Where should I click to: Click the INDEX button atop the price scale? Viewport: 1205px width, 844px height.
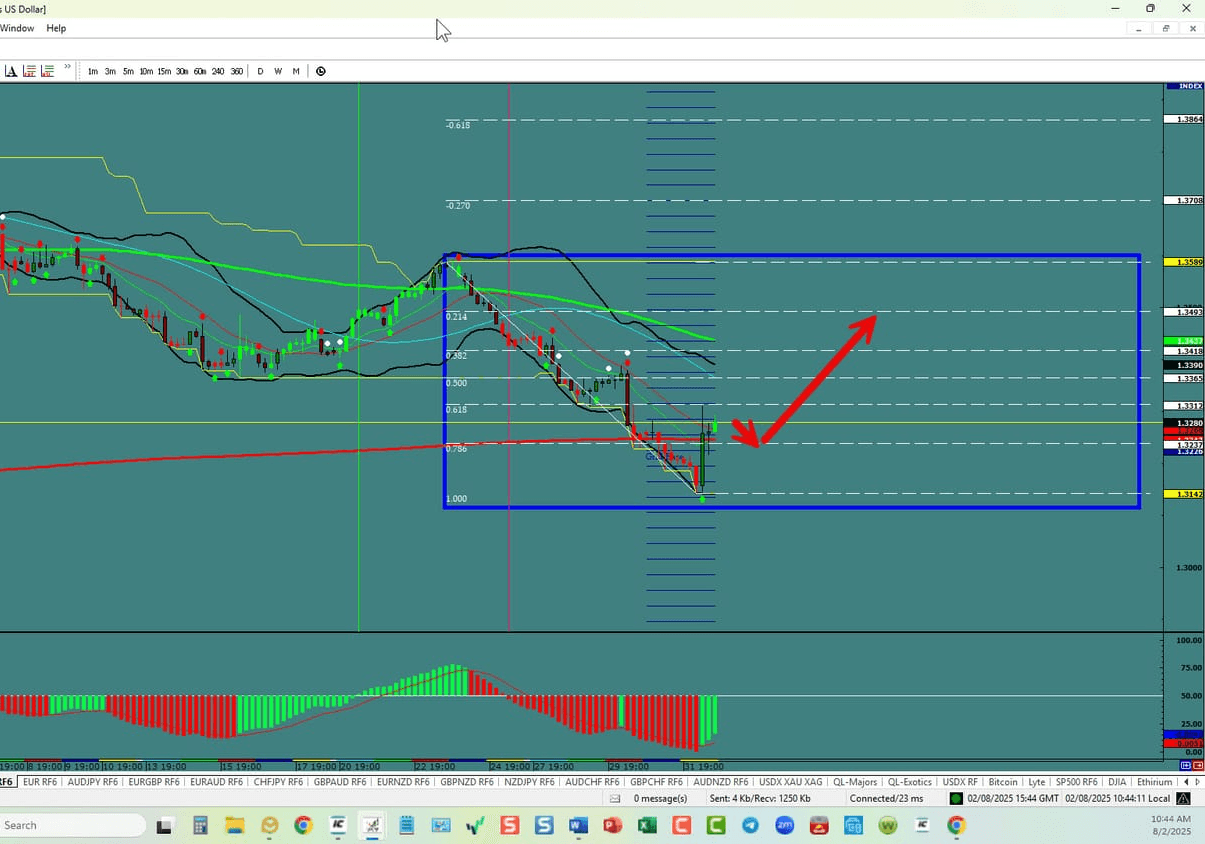coord(1183,86)
